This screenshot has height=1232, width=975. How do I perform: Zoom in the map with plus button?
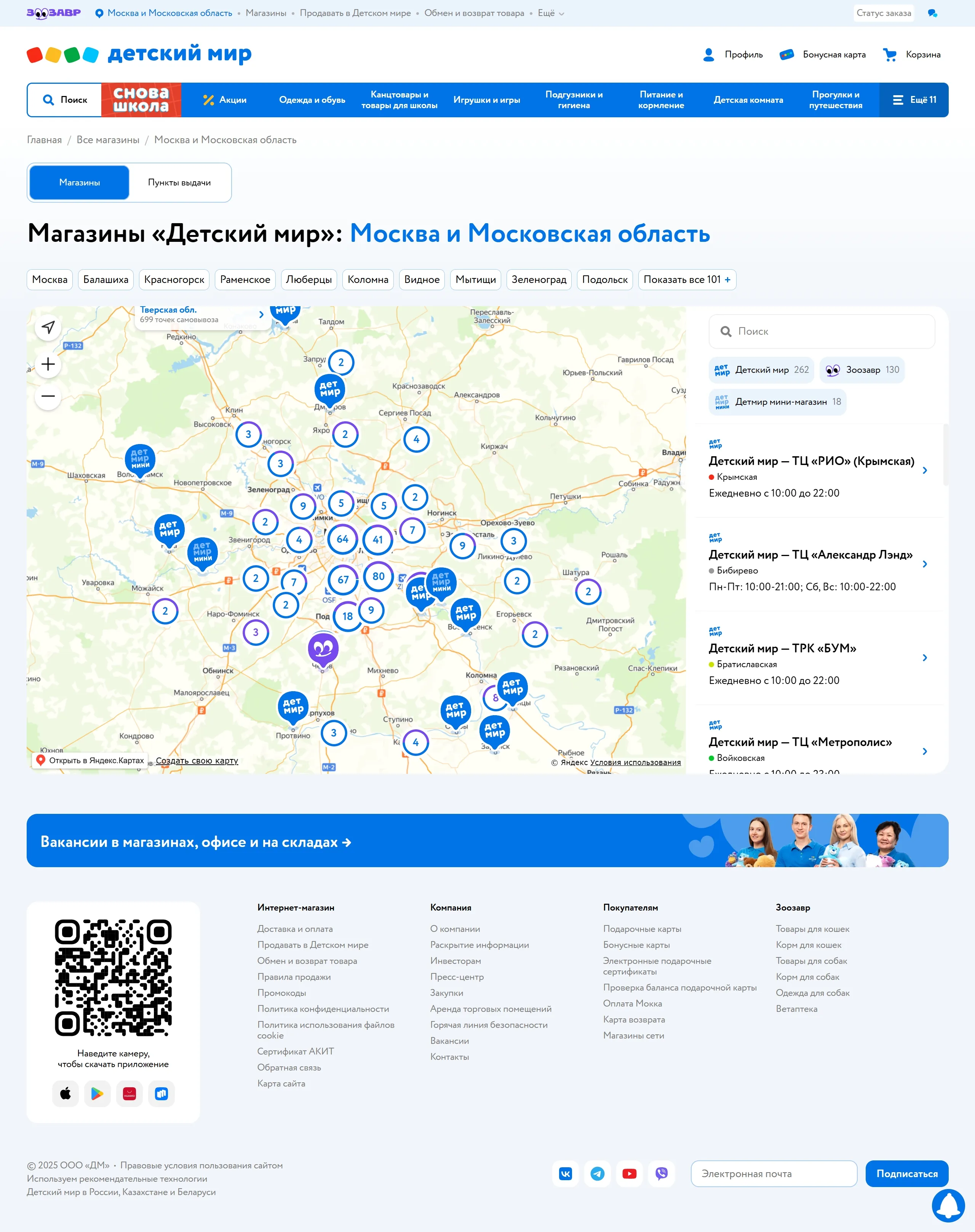click(x=48, y=364)
